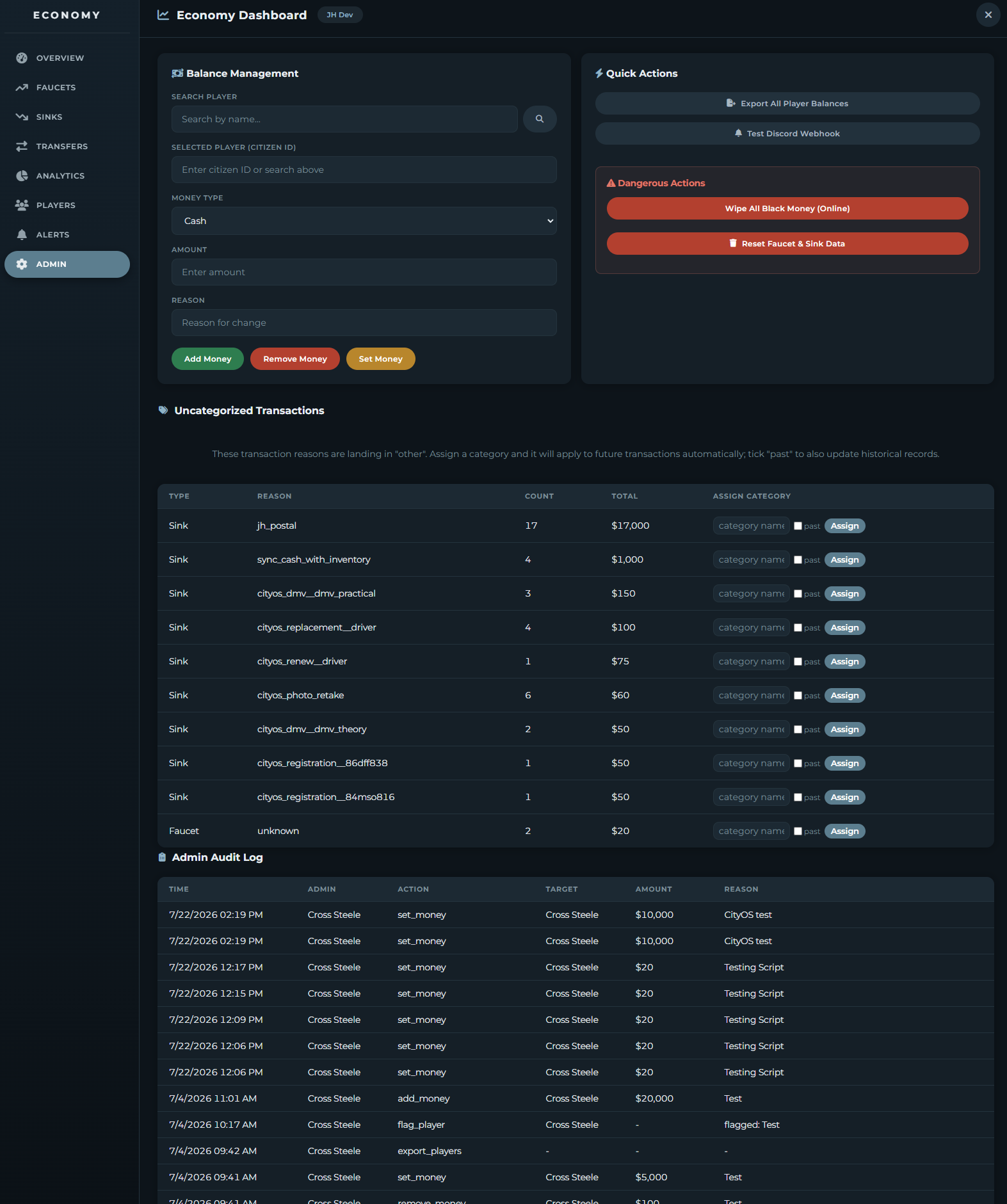The height and width of the screenshot is (1204, 1007).
Task: Click the Sinks trending-down icon
Action: pos(22,117)
